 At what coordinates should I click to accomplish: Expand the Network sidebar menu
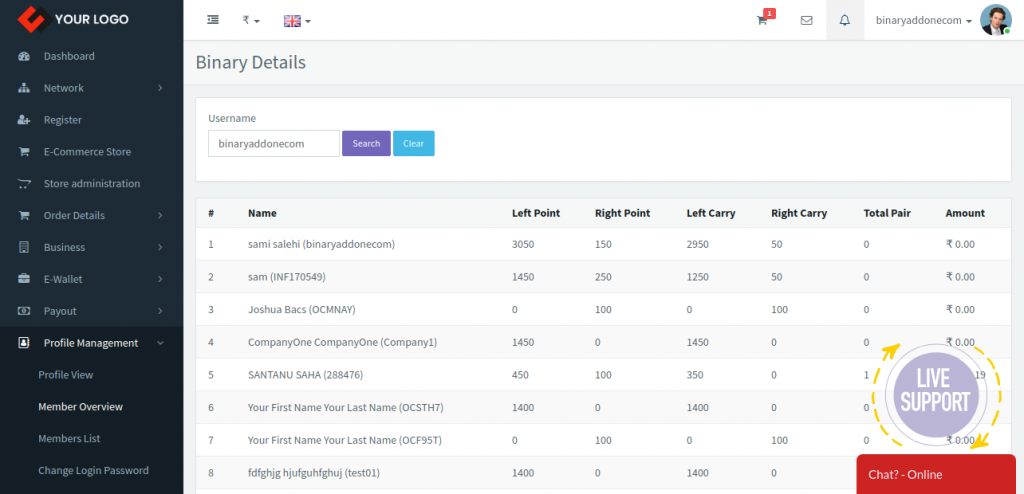(91, 88)
